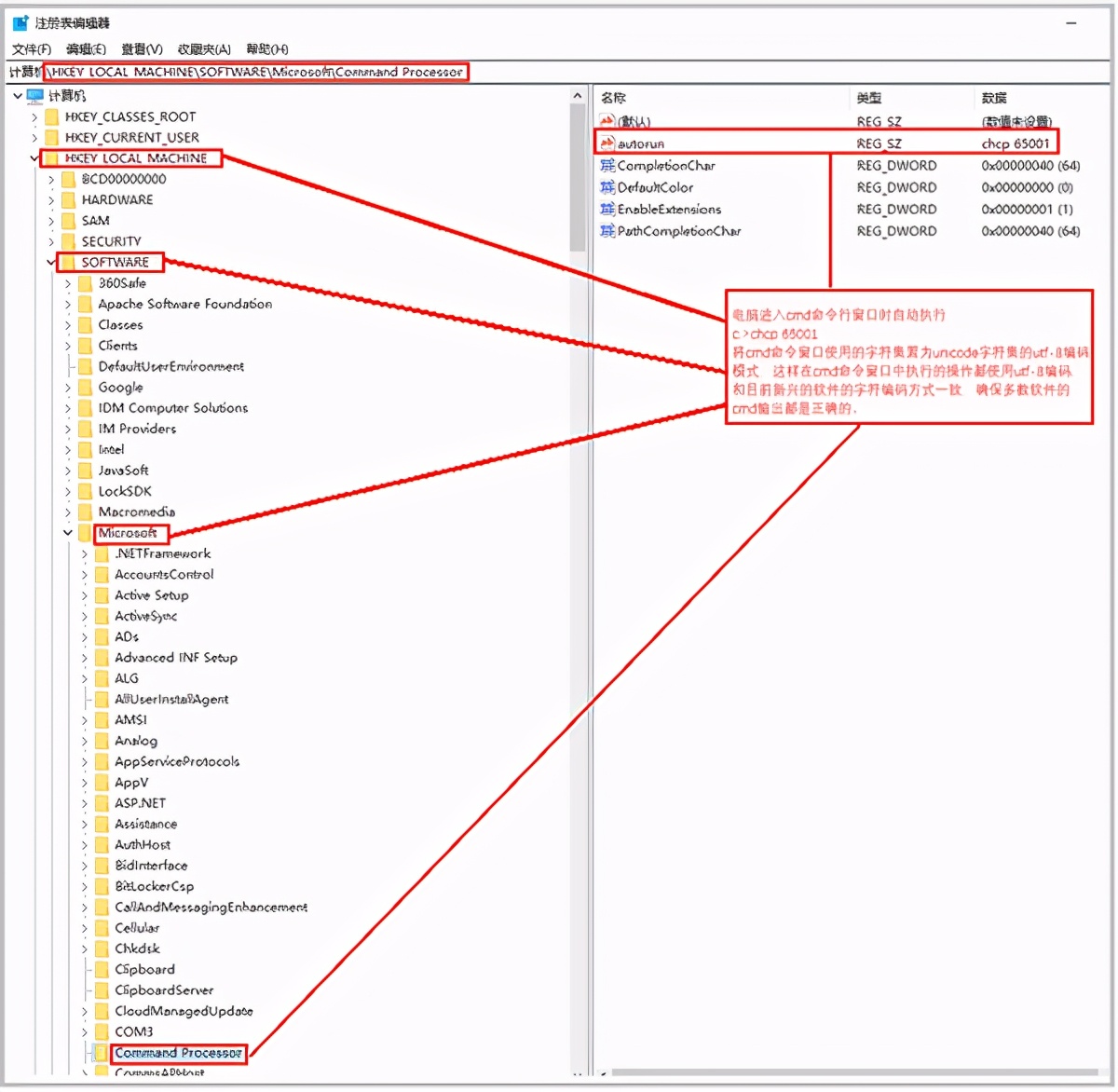The image size is (1118, 1092).
Task: Select the Command Processor key
Action: [x=179, y=1054]
